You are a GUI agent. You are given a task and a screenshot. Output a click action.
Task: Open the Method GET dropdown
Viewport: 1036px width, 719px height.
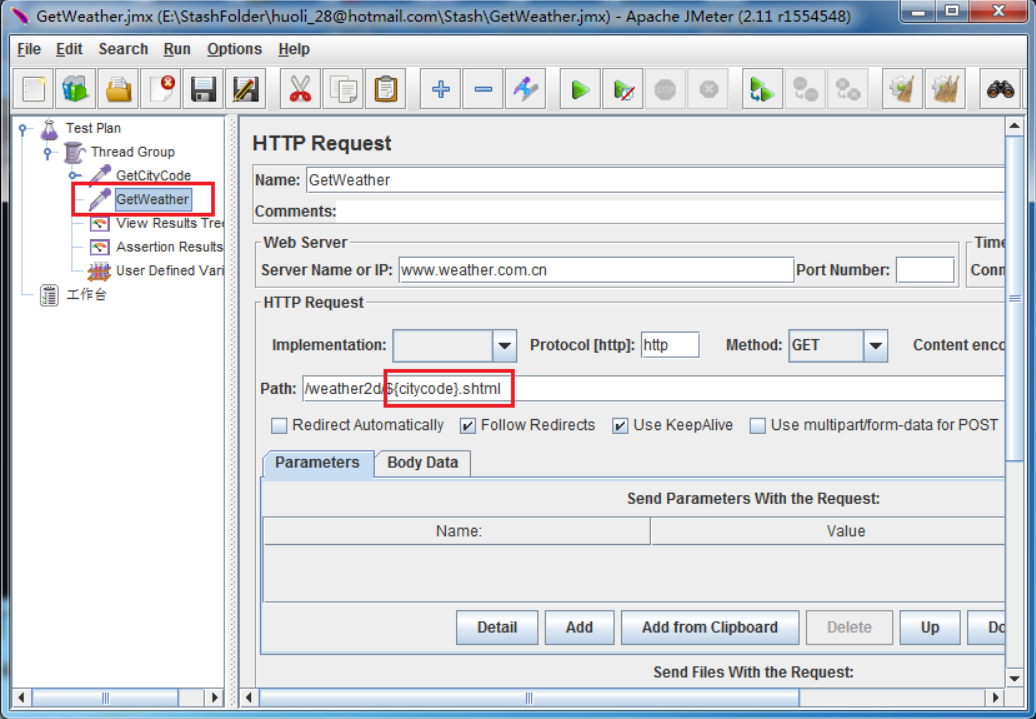pos(876,346)
